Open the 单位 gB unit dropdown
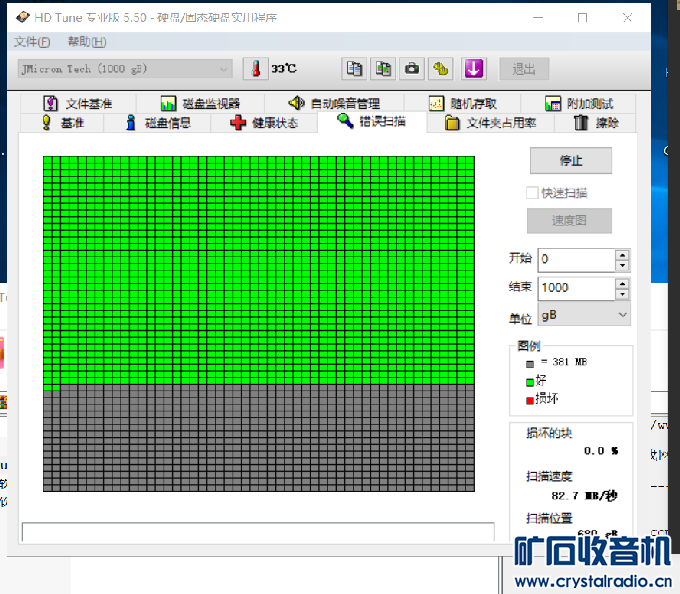 pyautogui.click(x=584, y=315)
